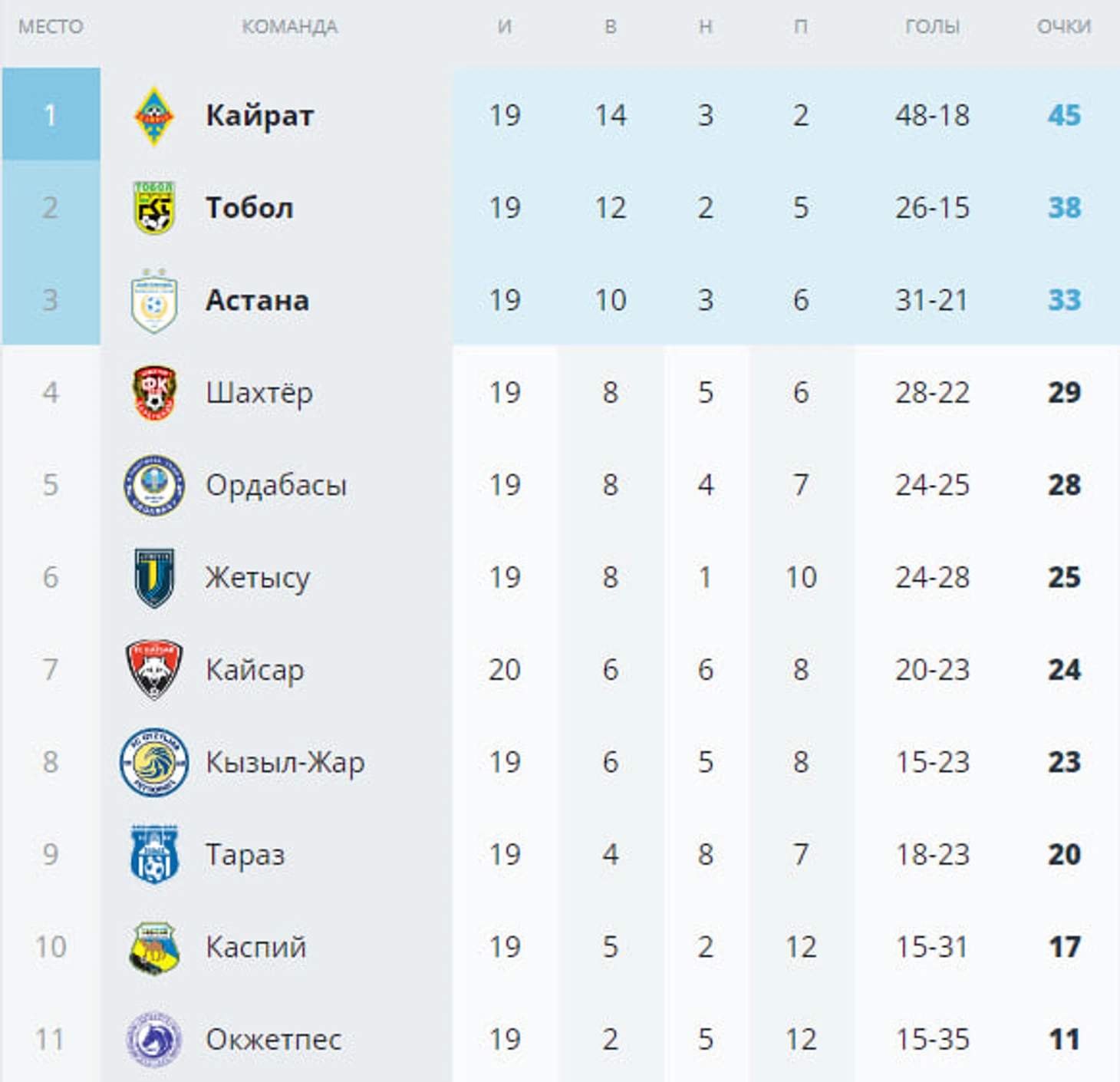Click the Кайрат club logo
The width and height of the screenshot is (1120, 1082).
tap(154, 116)
